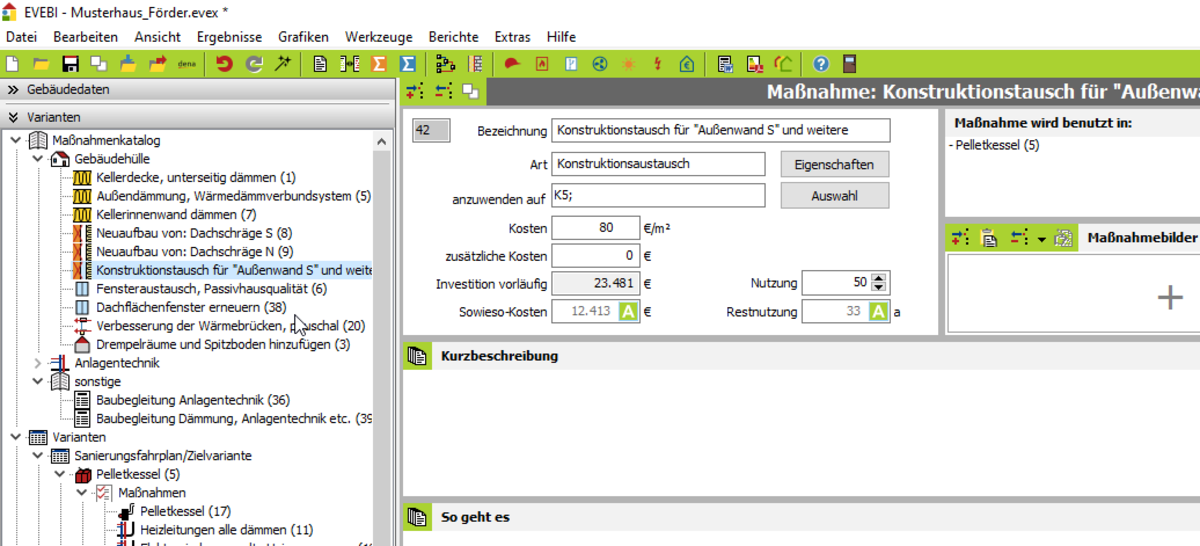Click the green house with euro icon

tap(686, 64)
